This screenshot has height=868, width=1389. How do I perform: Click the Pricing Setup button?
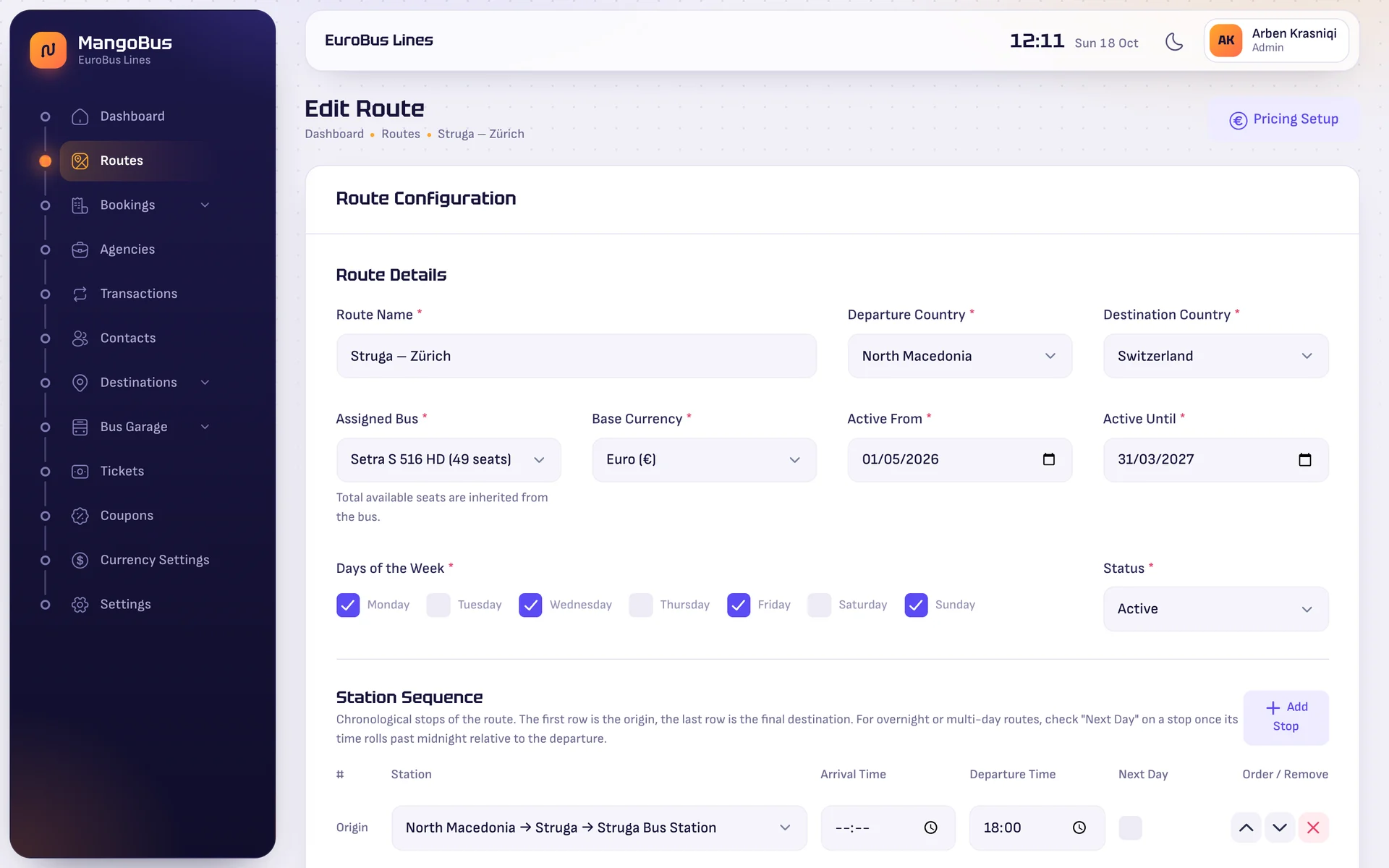1283,119
